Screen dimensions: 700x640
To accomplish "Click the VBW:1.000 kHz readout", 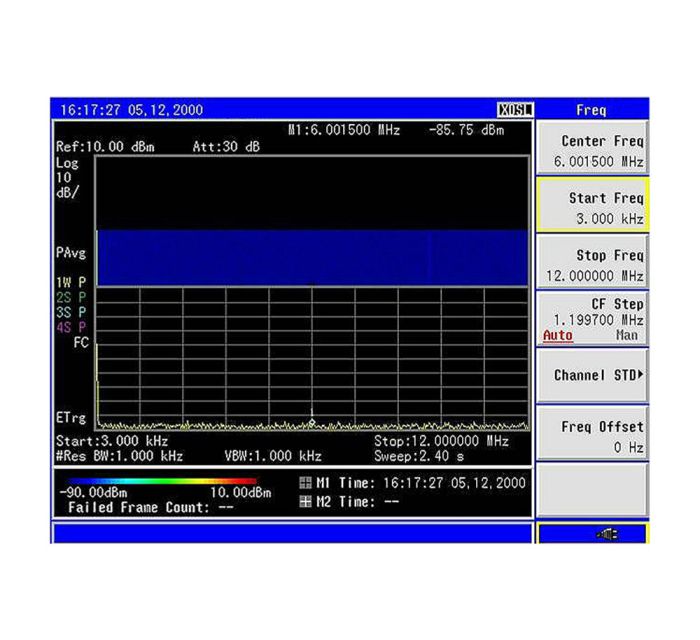I will [273, 456].
